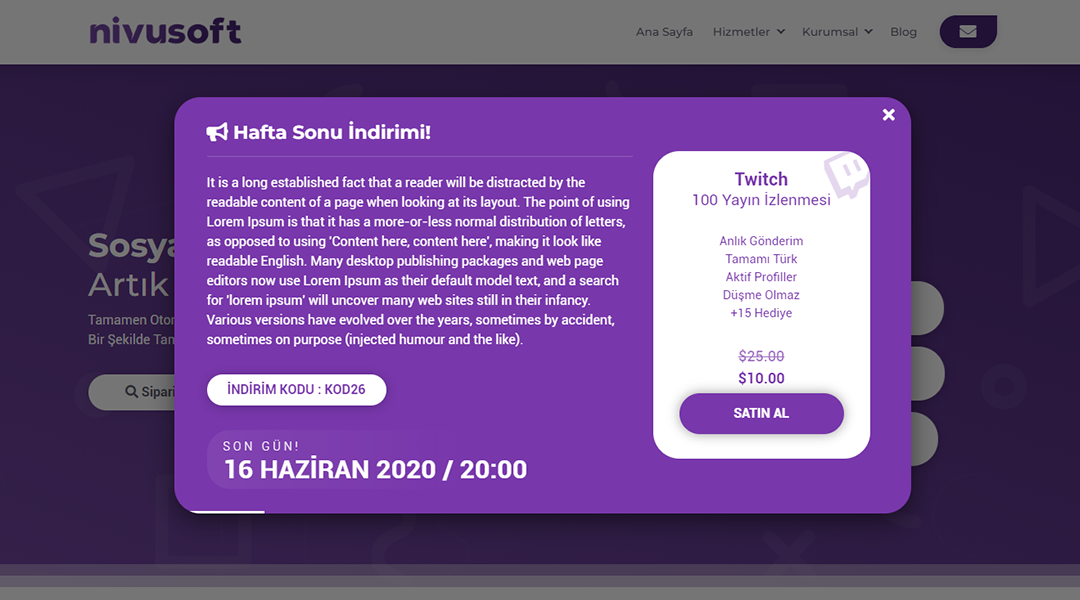1080x600 pixels.
Task: Open the Ana Sayfa menu item
Action: [664, 32]
